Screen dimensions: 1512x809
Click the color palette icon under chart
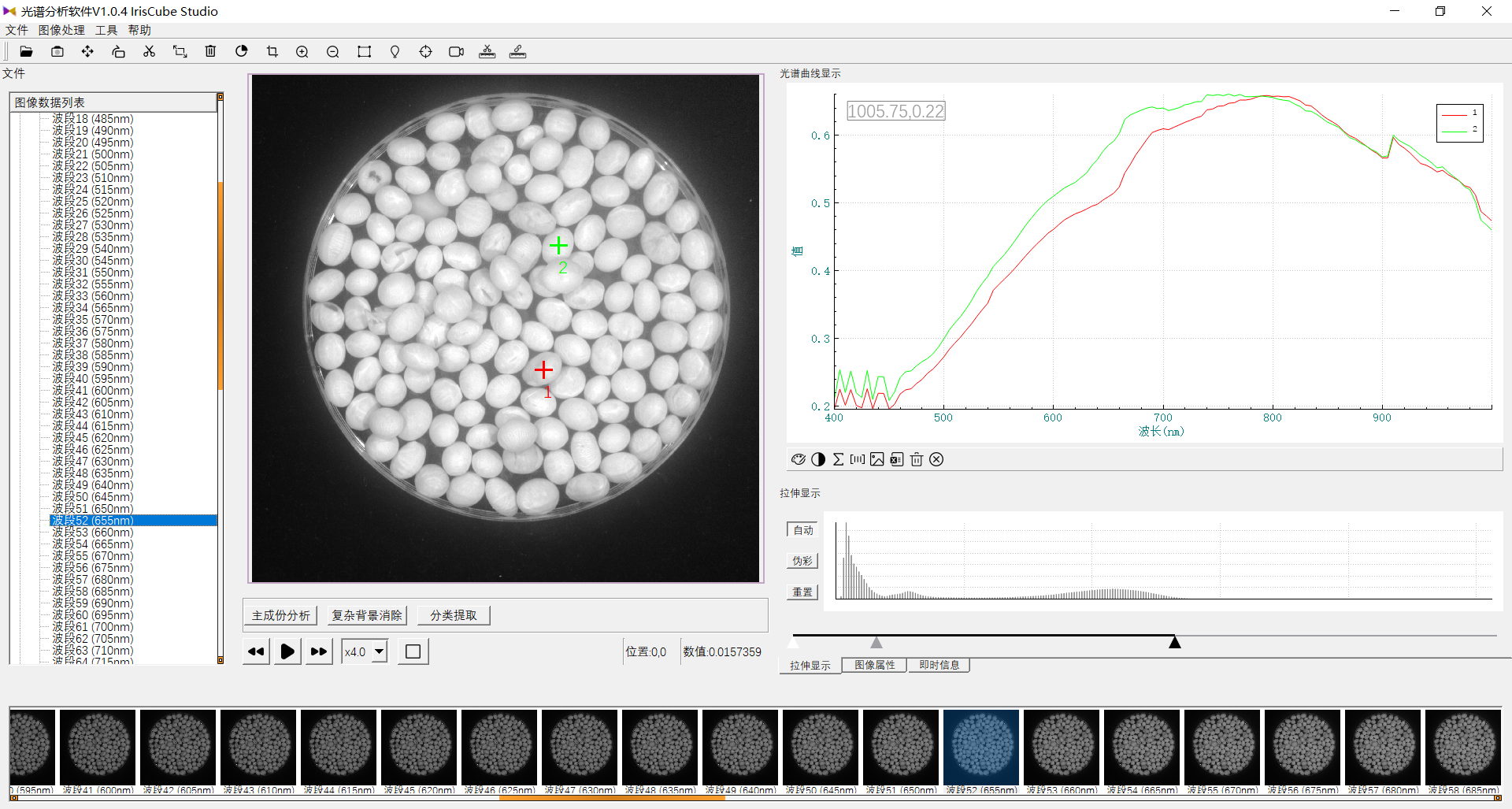pyautogui.click(x=798, y=459)
